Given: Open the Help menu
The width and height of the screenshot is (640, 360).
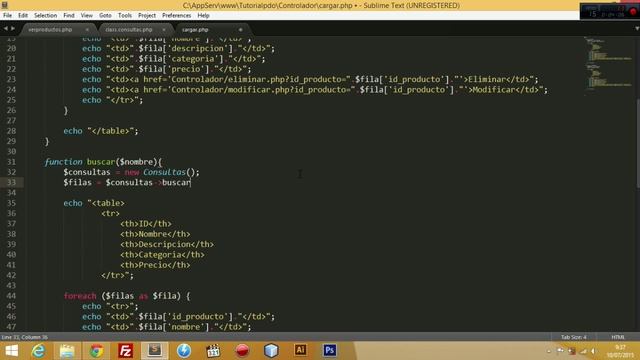Looking at the screenshot, I should [x=203, y=16].
